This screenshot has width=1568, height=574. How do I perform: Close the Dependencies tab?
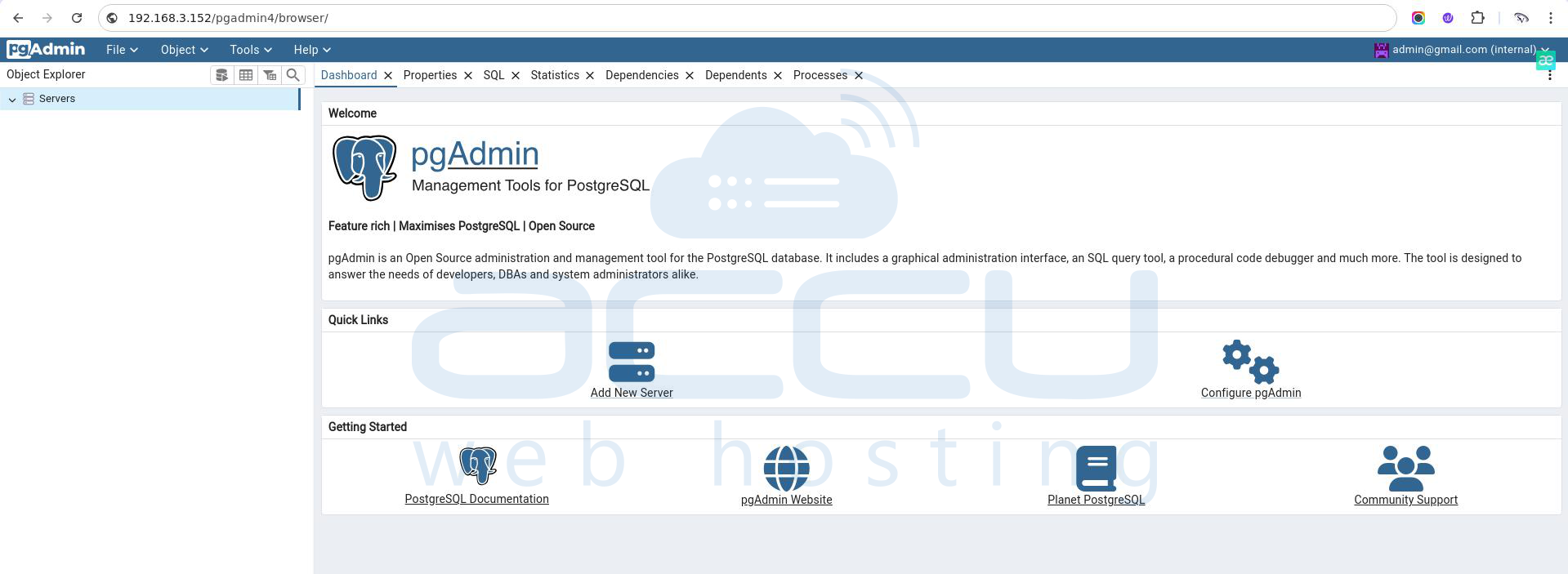click(690, 75)
